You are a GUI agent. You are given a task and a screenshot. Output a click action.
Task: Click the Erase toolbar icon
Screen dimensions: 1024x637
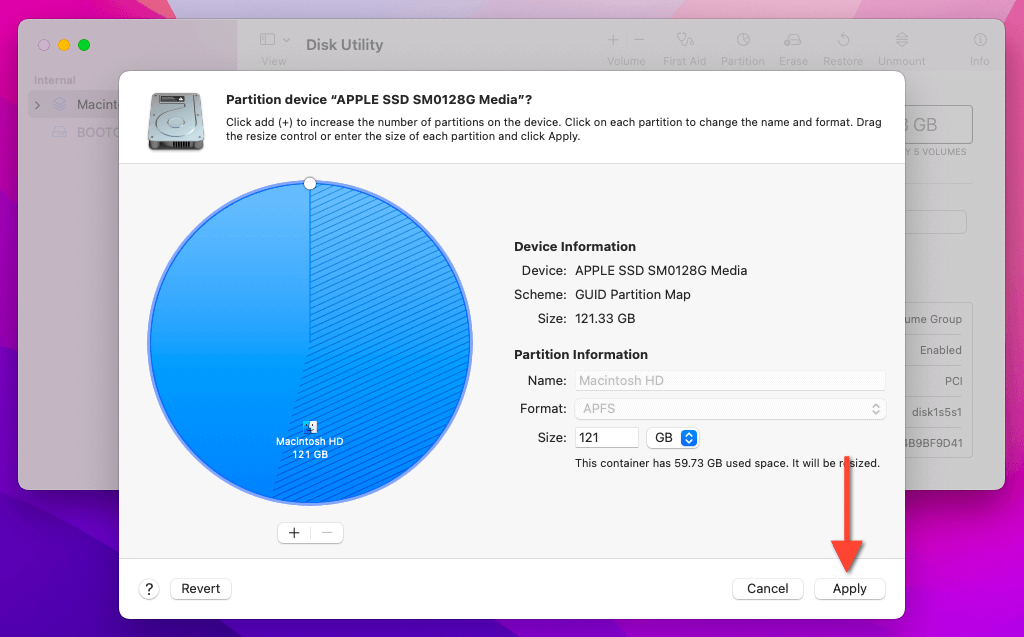pyautogui.click(x=793, y=40)
